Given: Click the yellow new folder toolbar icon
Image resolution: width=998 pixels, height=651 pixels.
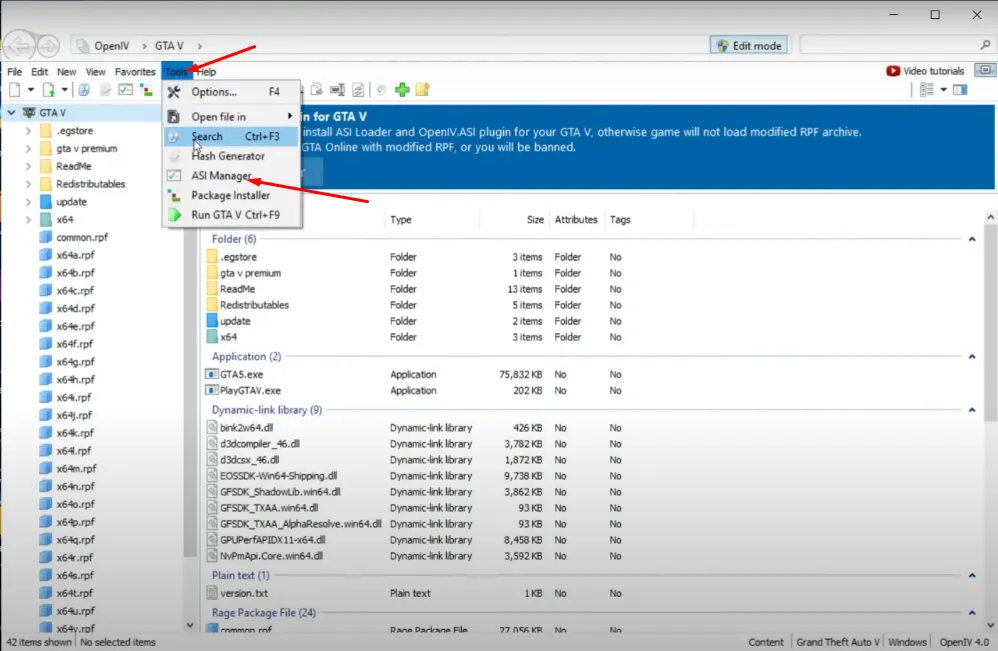Looking at the screenshot, I should [423, 90].
